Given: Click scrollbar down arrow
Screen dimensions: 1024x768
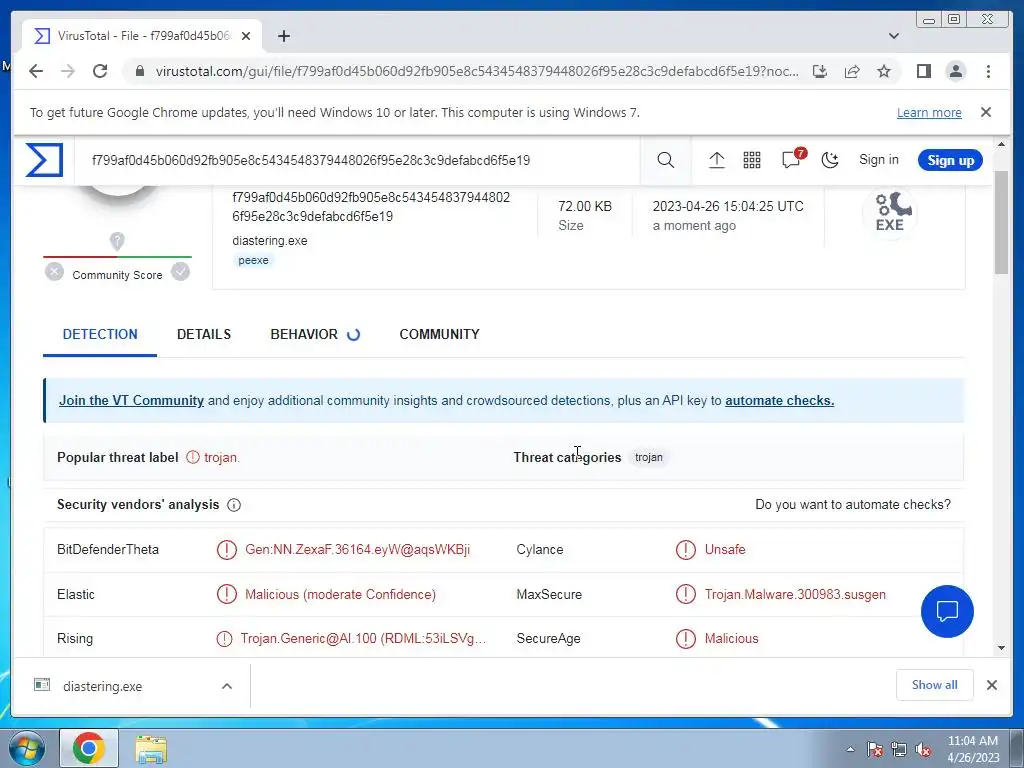Looking at the screenshot, I should [x=1002, y=648].
